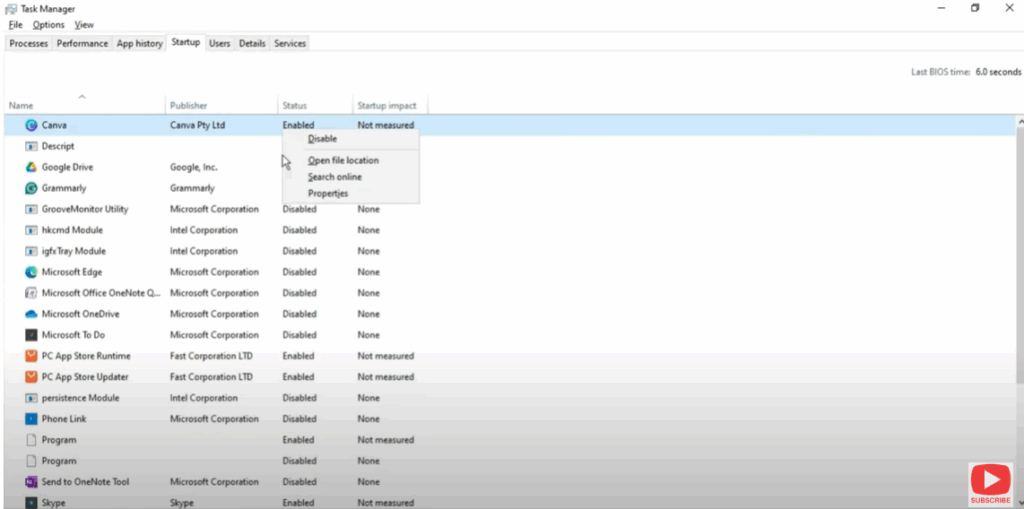
Task: Switch to the Performance tab
Action: [x=82, y=43]
